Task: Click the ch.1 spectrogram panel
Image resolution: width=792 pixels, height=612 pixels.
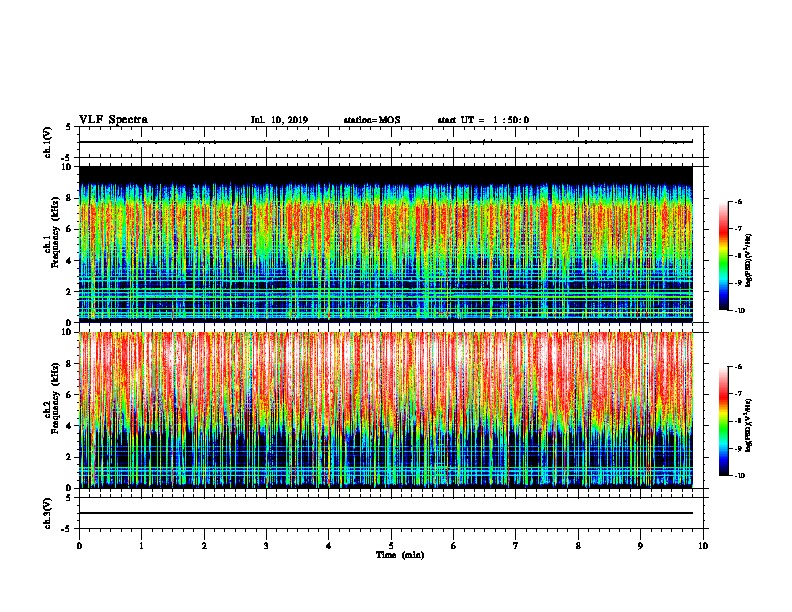Action: 386,244
